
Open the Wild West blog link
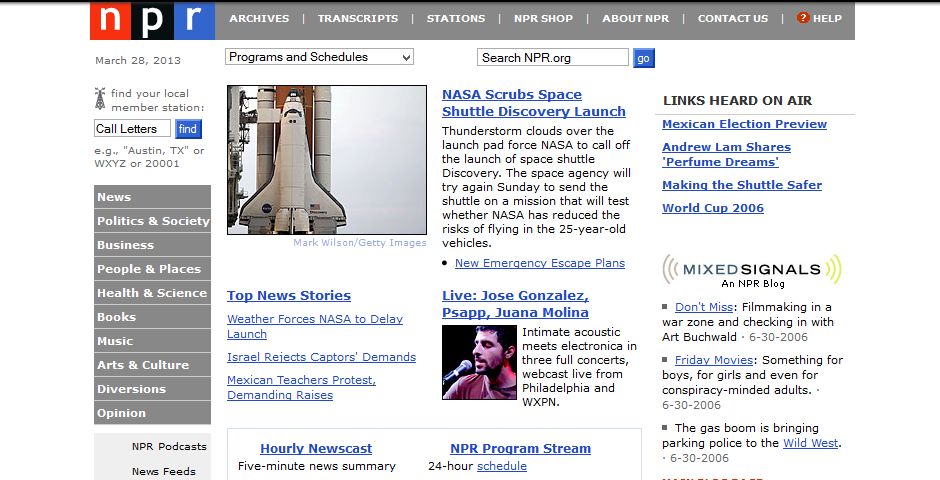(811, 443)
